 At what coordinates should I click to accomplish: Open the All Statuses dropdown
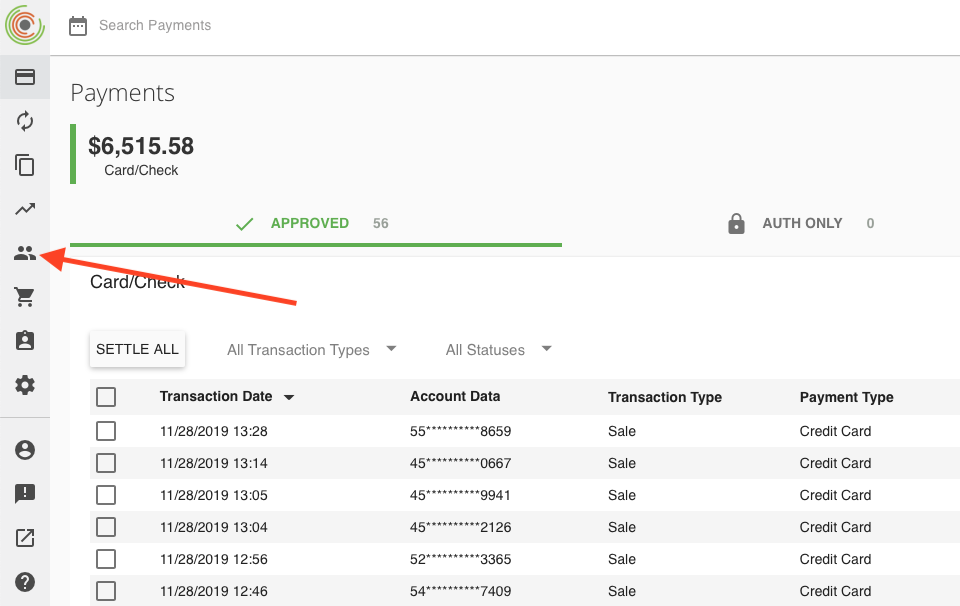click(x=498, y=350)
